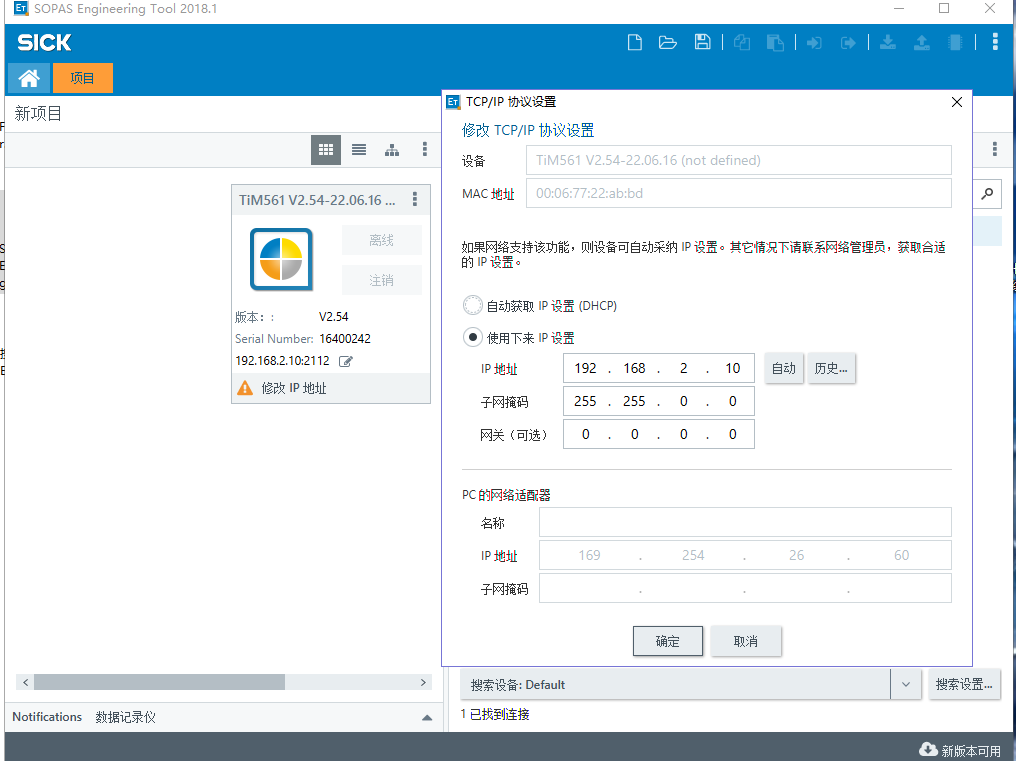Open project folder icon in toolbar
The width and height of the screenshot is (1016, 761).
(667, 43)
